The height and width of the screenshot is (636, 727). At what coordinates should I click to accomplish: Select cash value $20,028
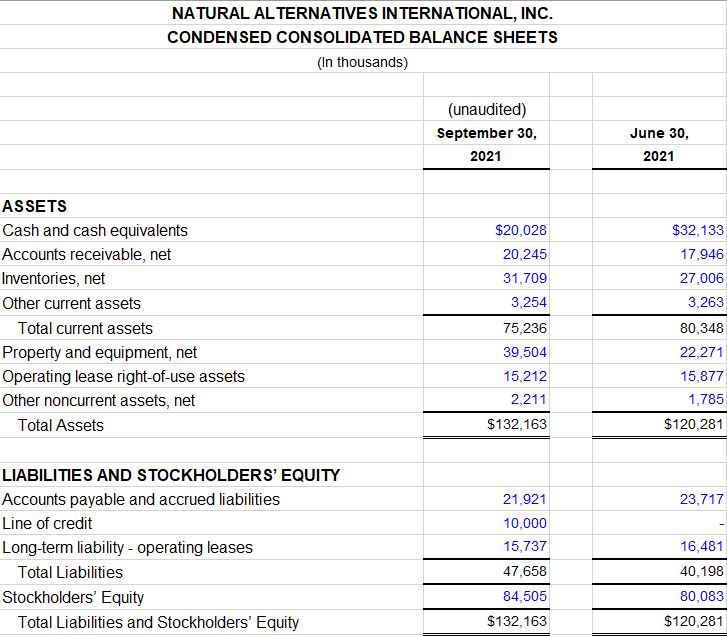pyautogui.click(x=521, y=230)
